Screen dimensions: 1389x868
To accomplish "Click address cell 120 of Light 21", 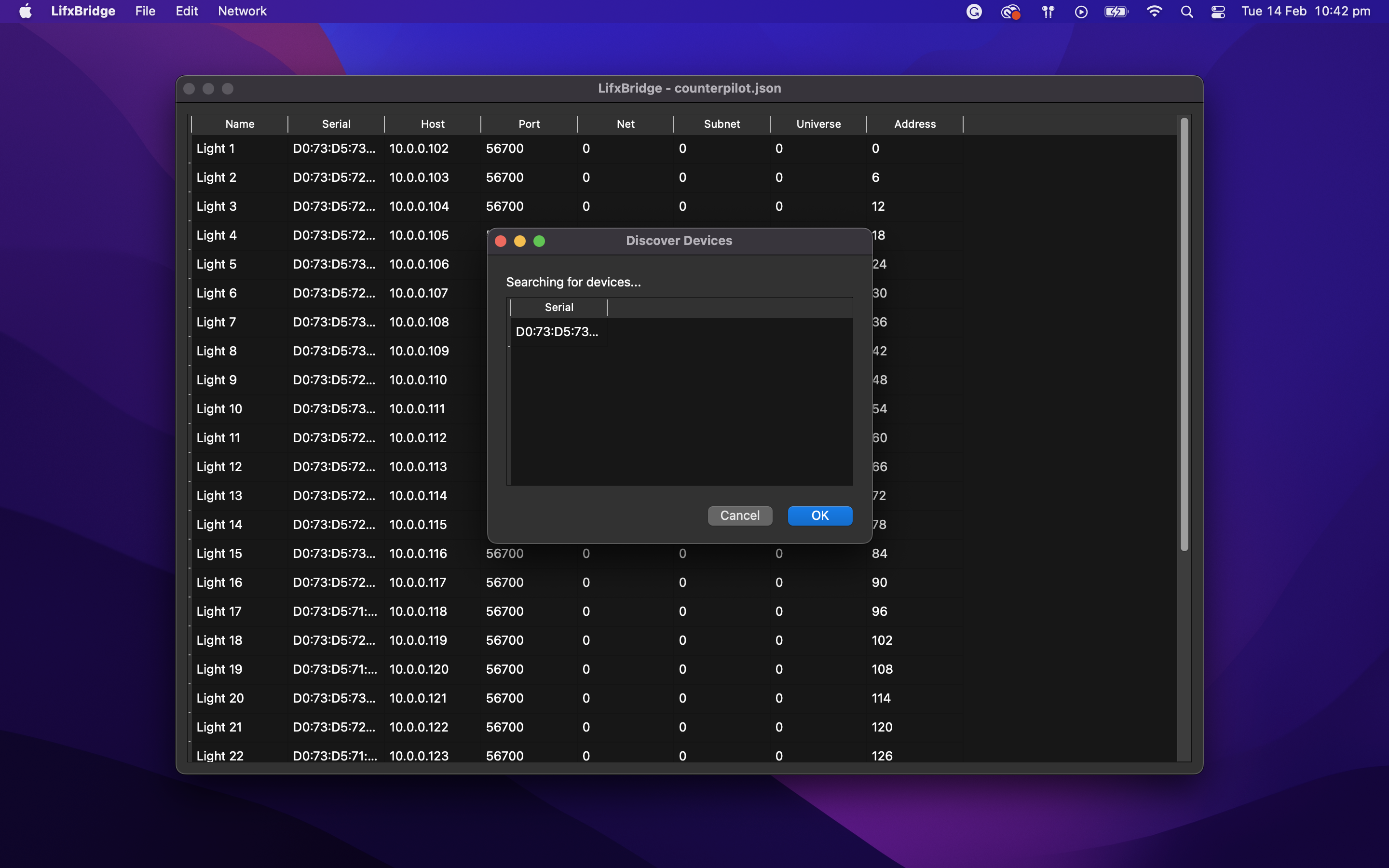I will [x=915, y=727].
